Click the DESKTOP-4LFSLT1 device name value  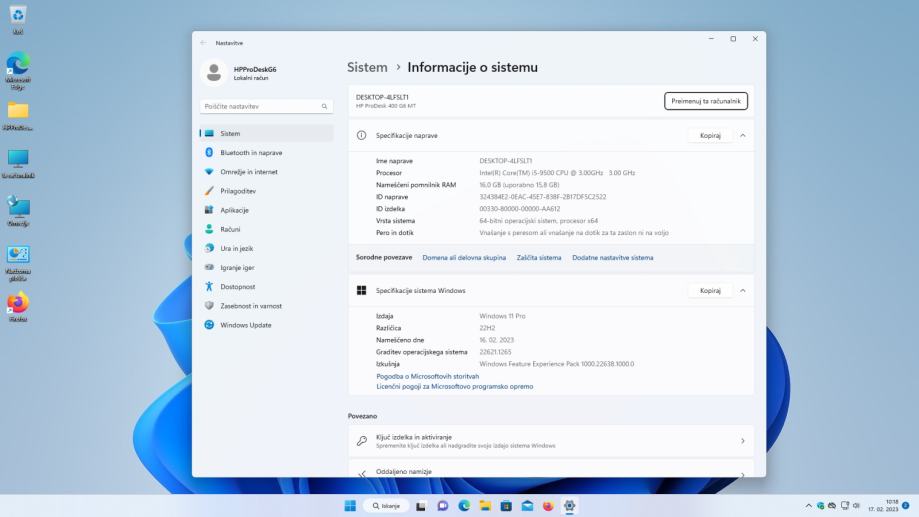click(x=505, y=161)
